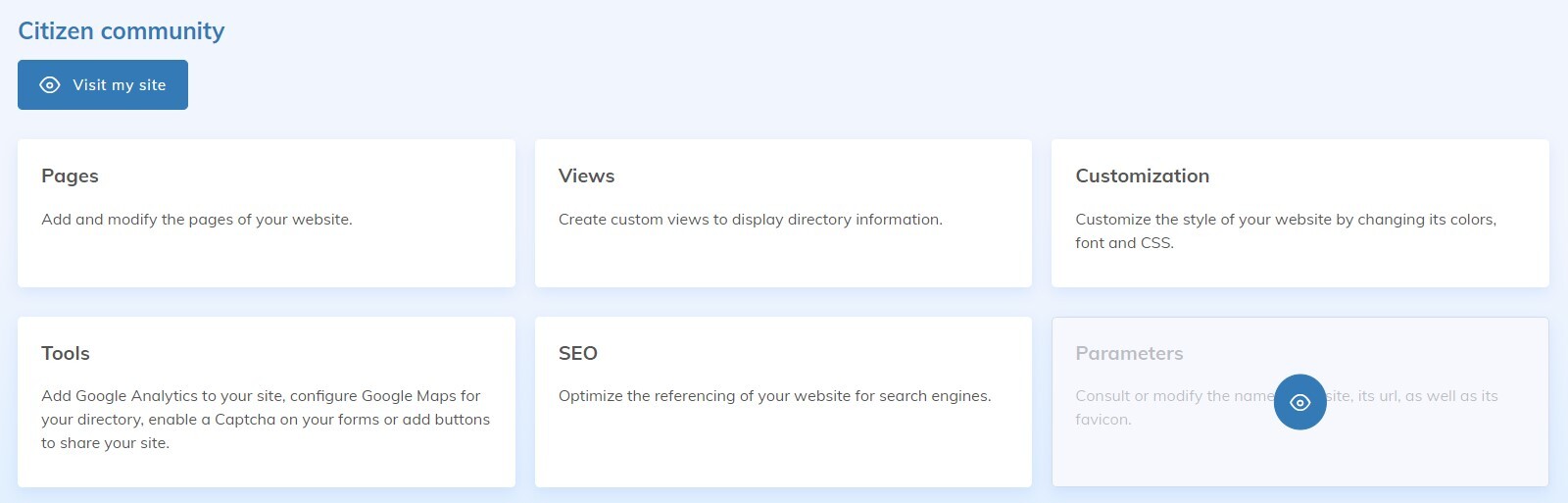
Task: Open the SEO card heading
Action: click(577, 353)
